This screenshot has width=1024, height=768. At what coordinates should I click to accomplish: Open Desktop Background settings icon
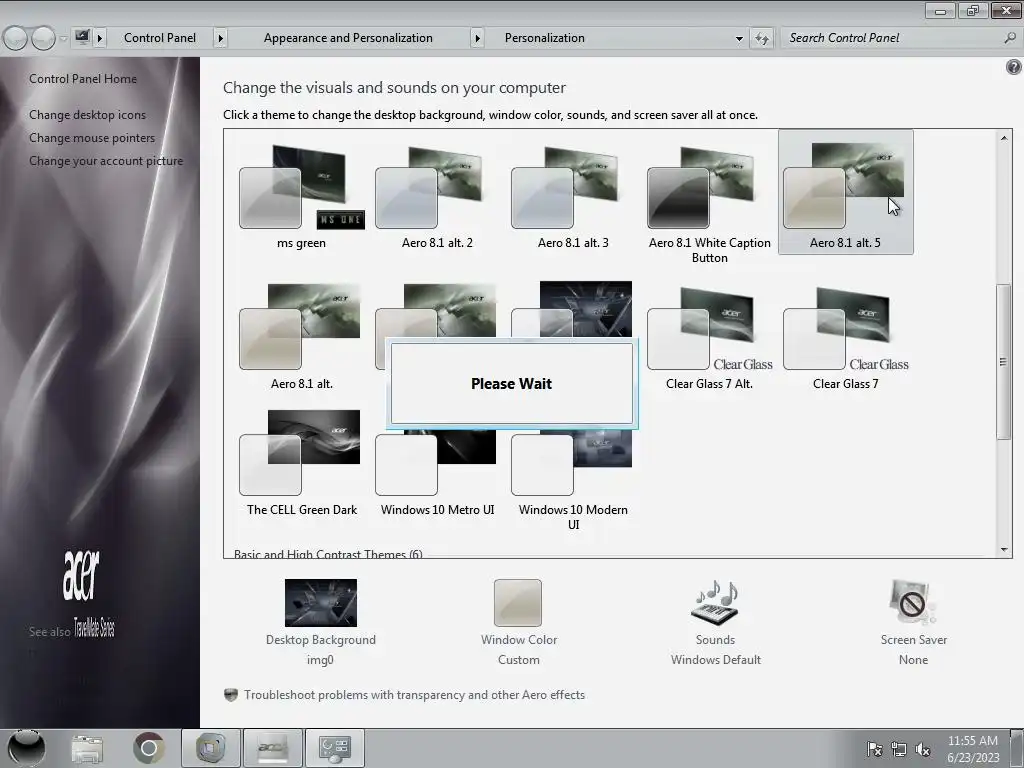click(321, 603)
